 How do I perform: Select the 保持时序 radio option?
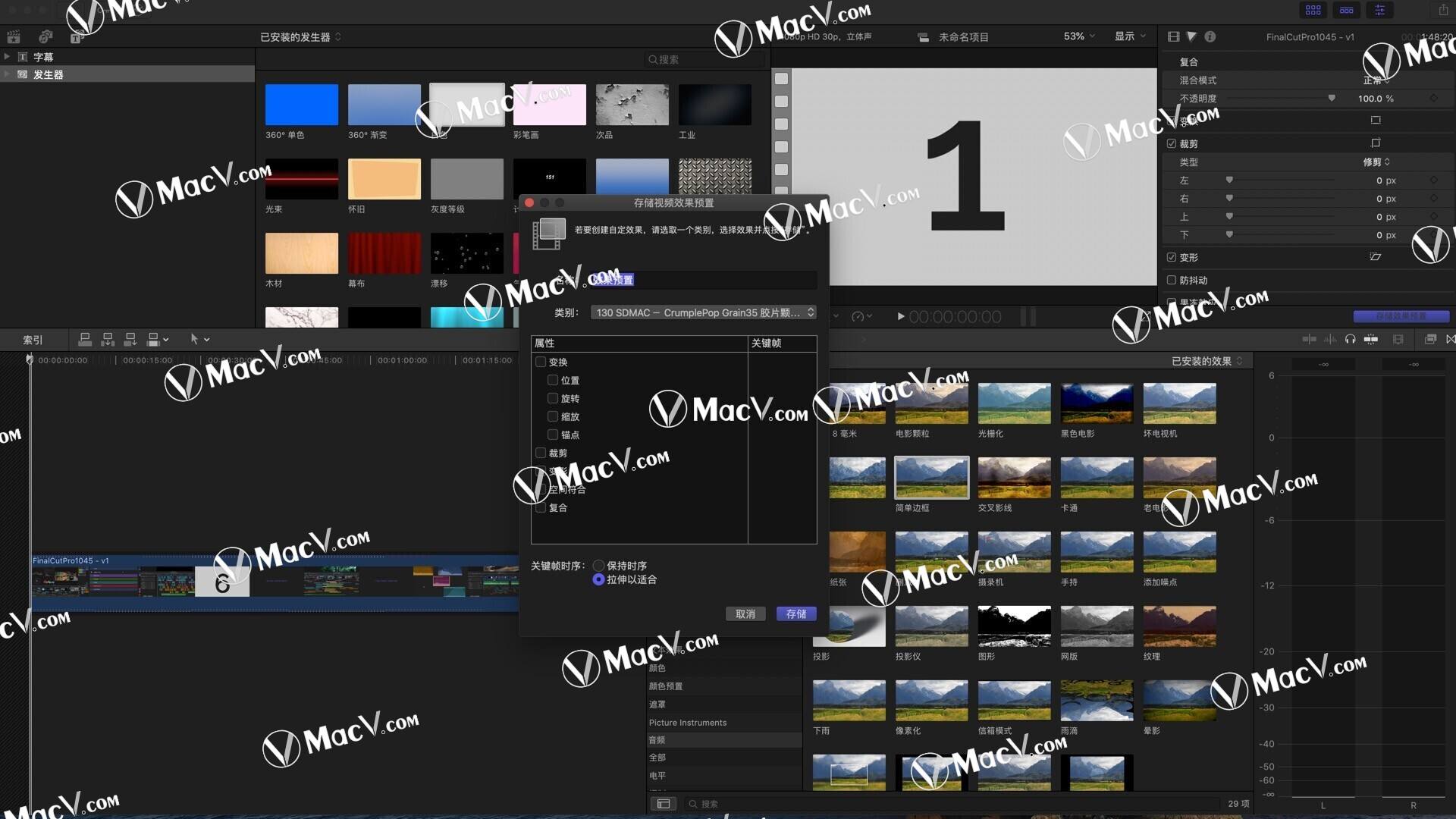pyautogui.click(x=599, y=566)
